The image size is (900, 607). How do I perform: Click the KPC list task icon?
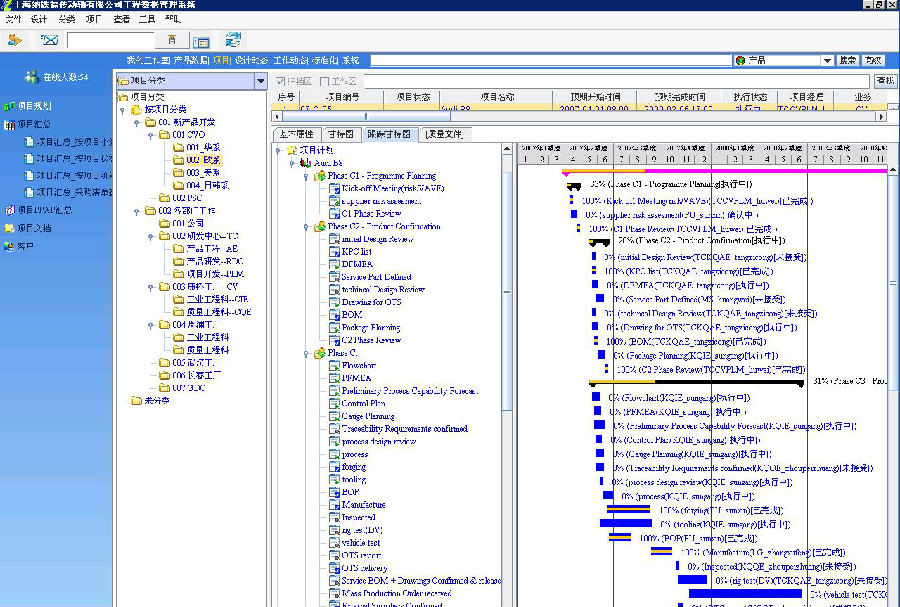tap(334, 252)
